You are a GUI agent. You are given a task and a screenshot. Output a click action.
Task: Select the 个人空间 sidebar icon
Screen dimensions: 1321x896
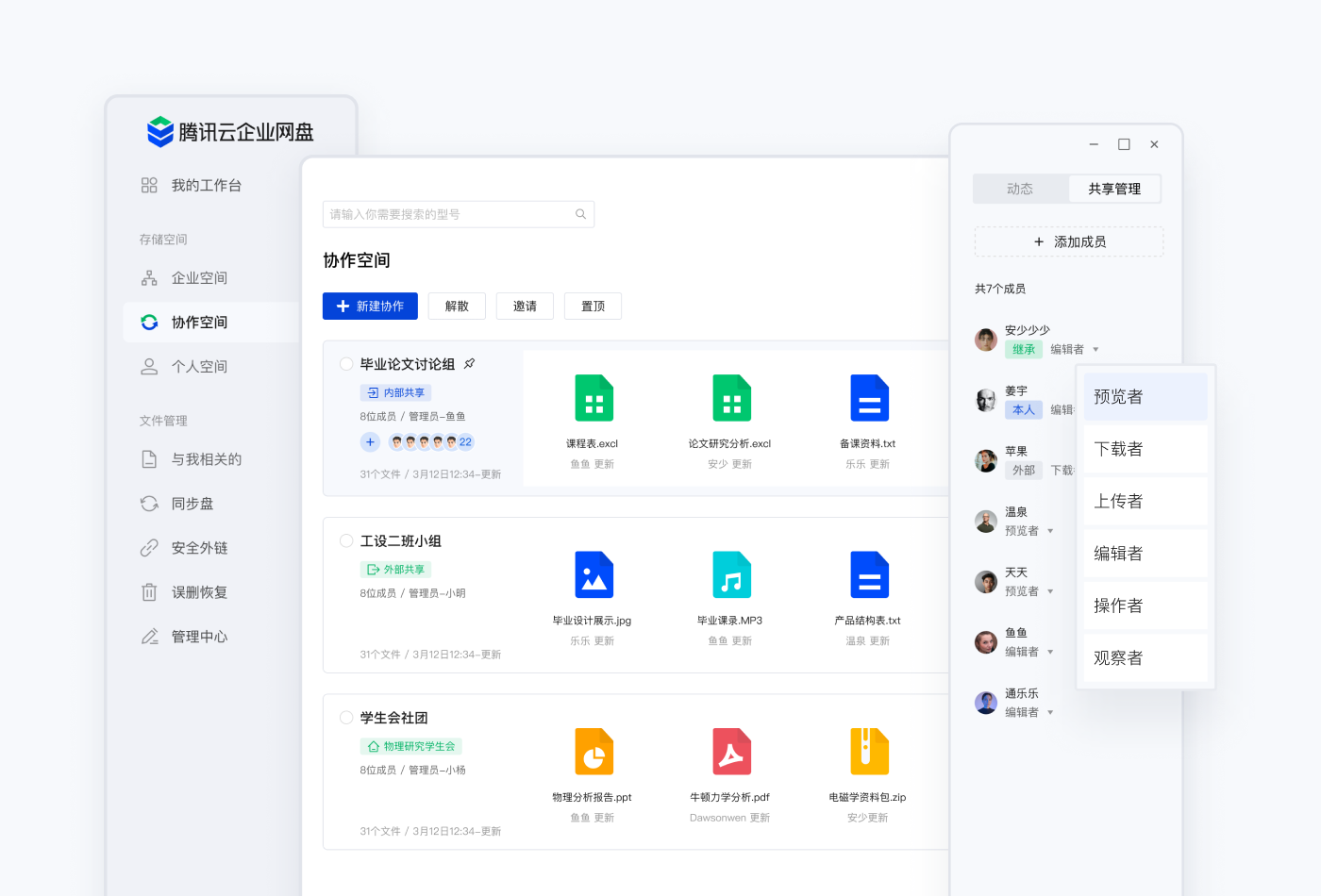pos(148,365)
